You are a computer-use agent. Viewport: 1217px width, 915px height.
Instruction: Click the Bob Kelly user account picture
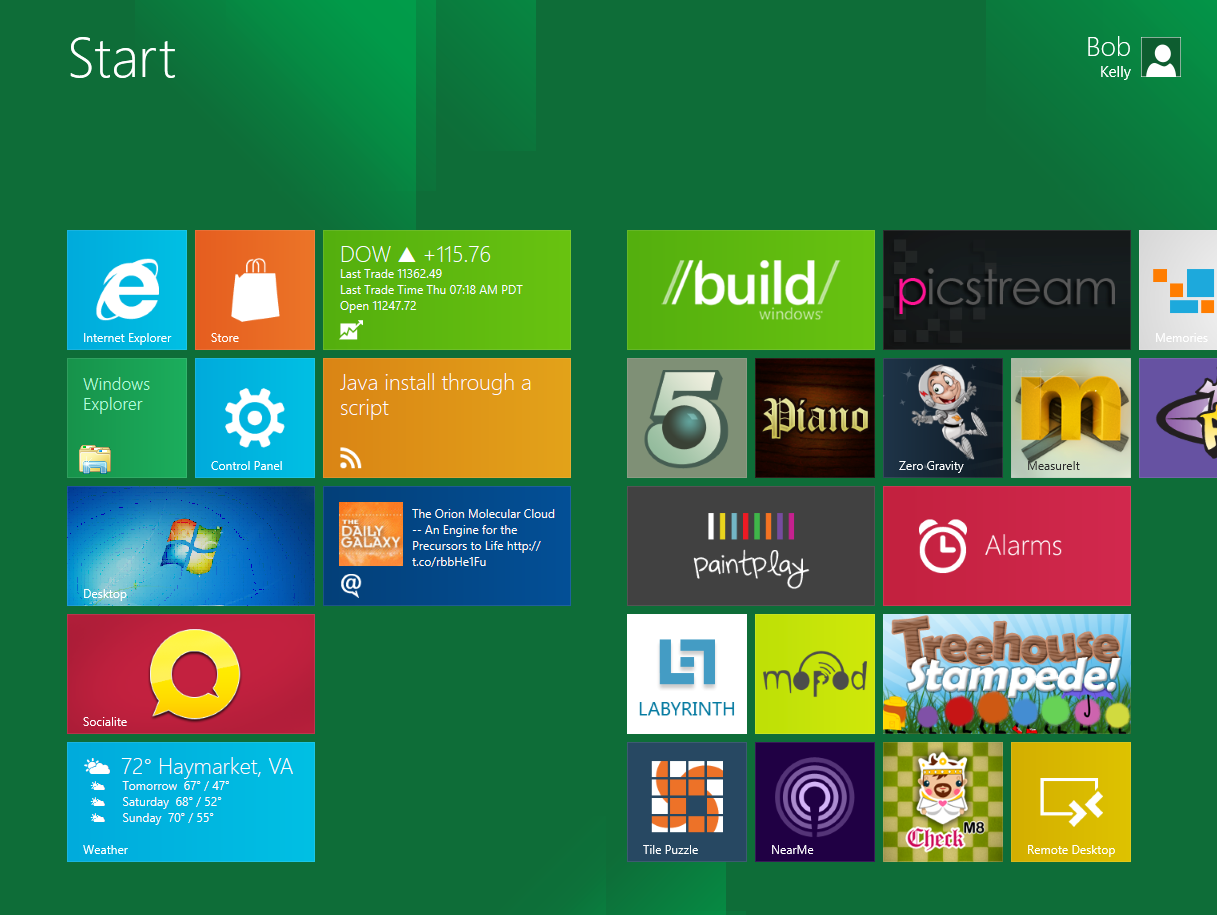[1161, 57]
